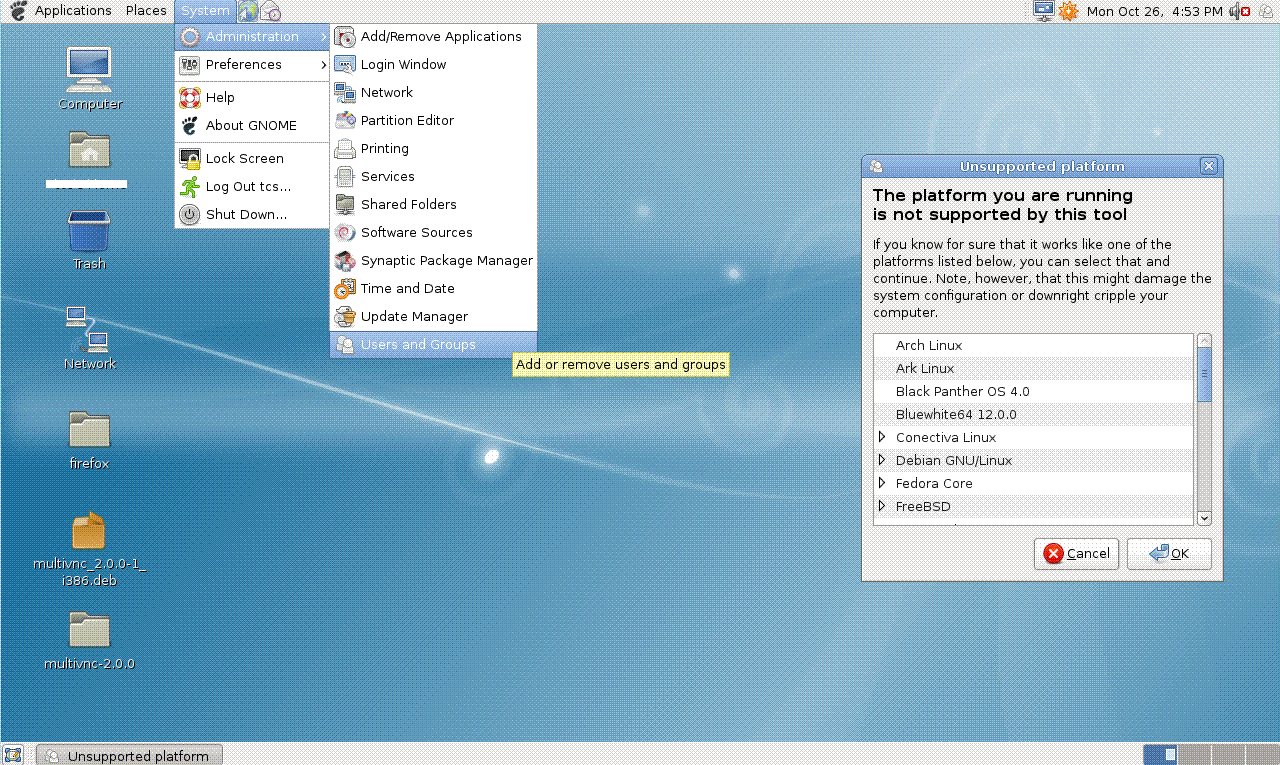This screenshot has height=765, width=1280.
Task: Select Black Panther OS 4.0
Action: pyautogui.click(x=1034, y=392)
